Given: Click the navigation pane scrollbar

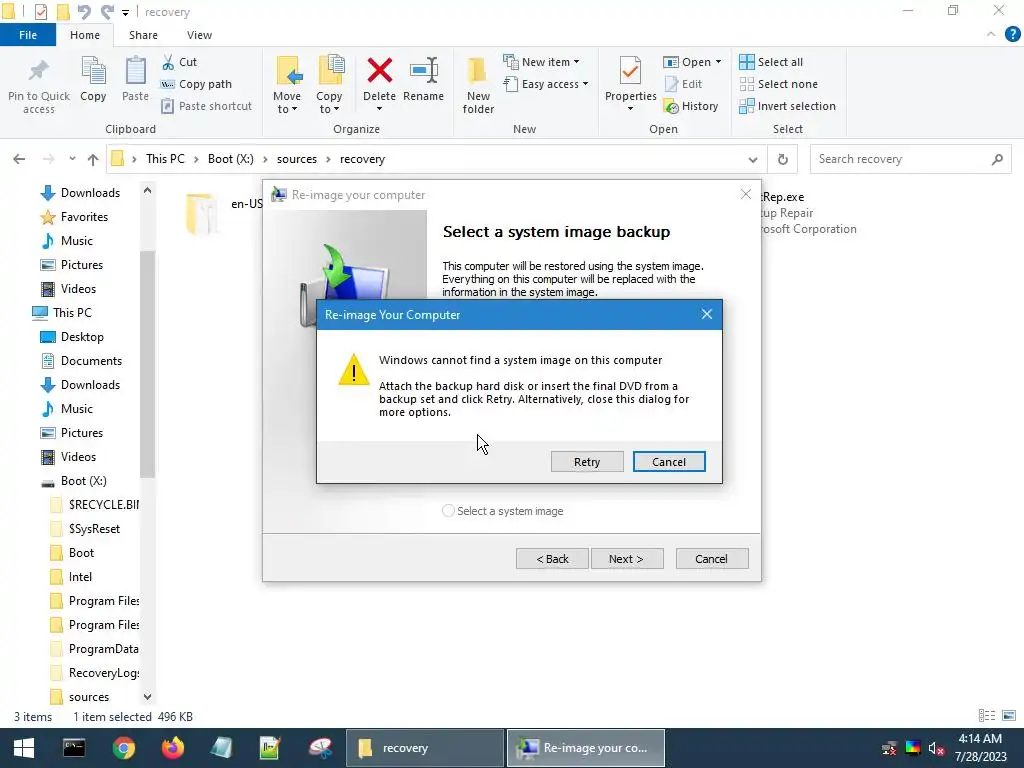Looking at the screenshot, I should click(148, 366).
